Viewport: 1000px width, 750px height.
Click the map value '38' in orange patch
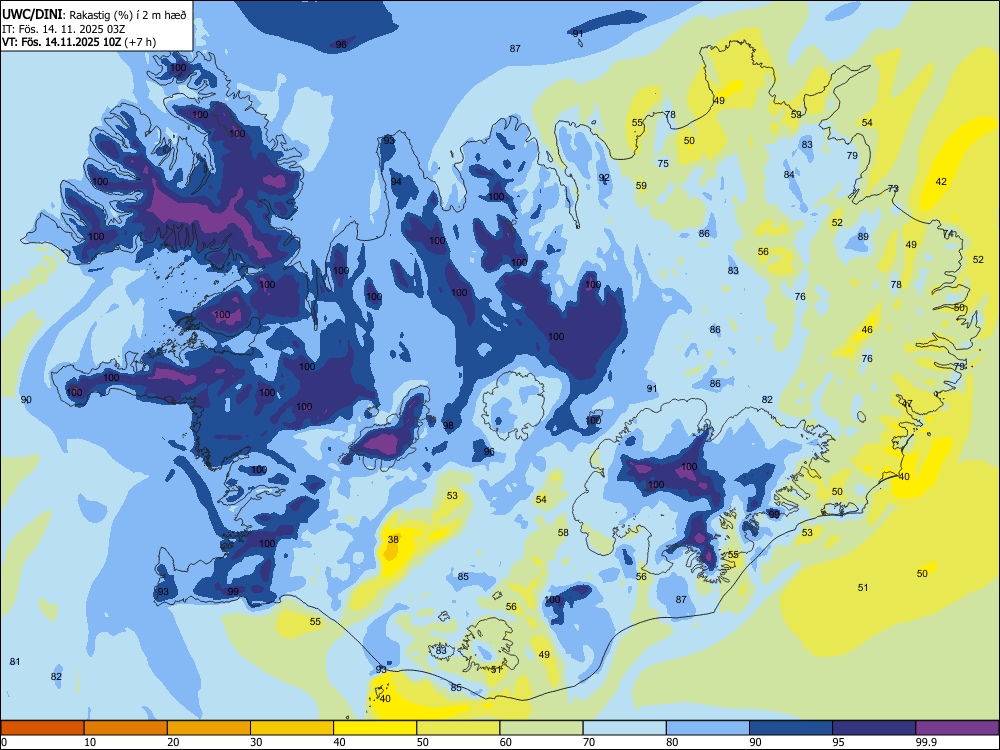pos(393,540)
